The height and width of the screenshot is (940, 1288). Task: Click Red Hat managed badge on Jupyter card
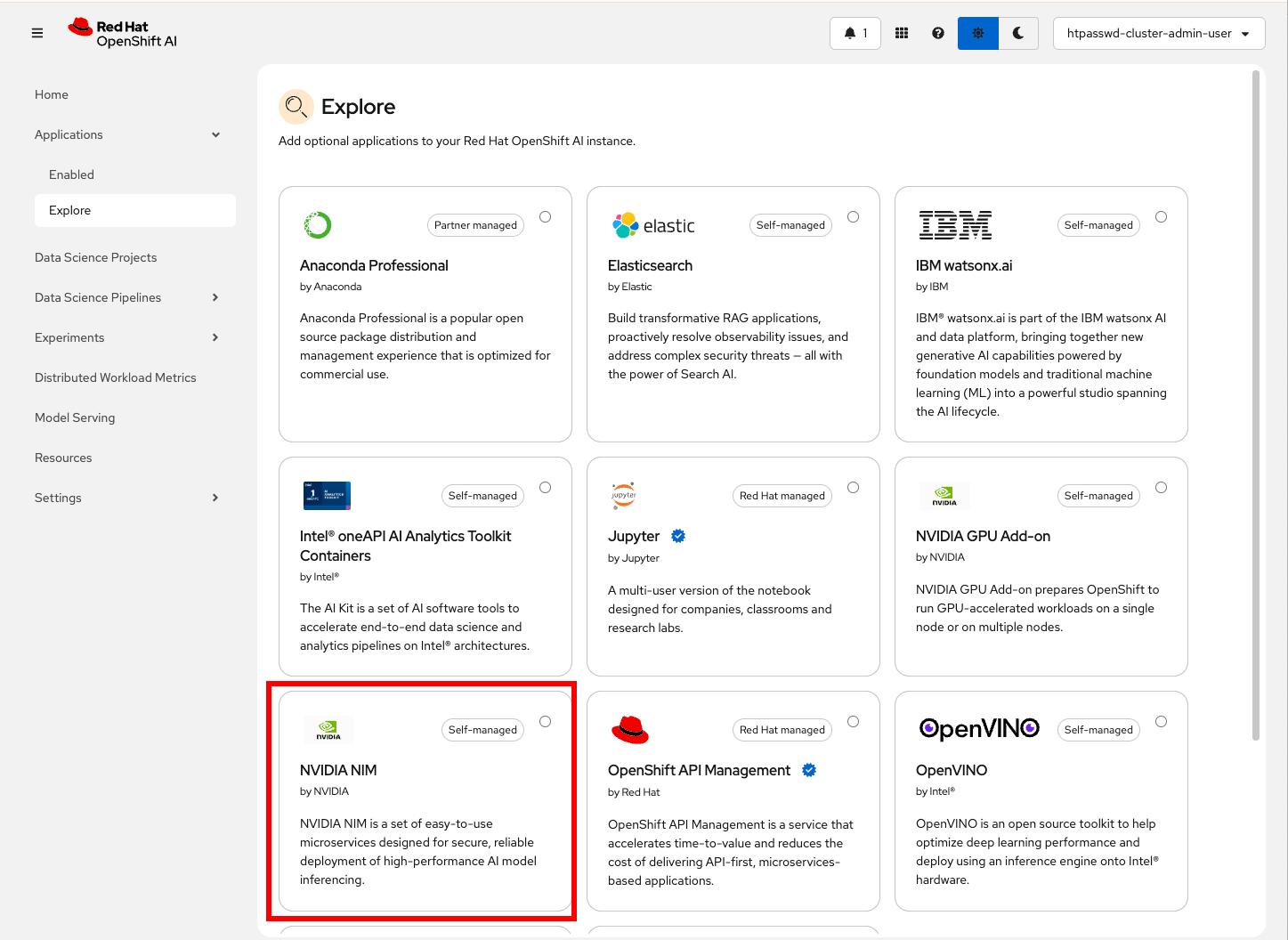click(782, 496)
